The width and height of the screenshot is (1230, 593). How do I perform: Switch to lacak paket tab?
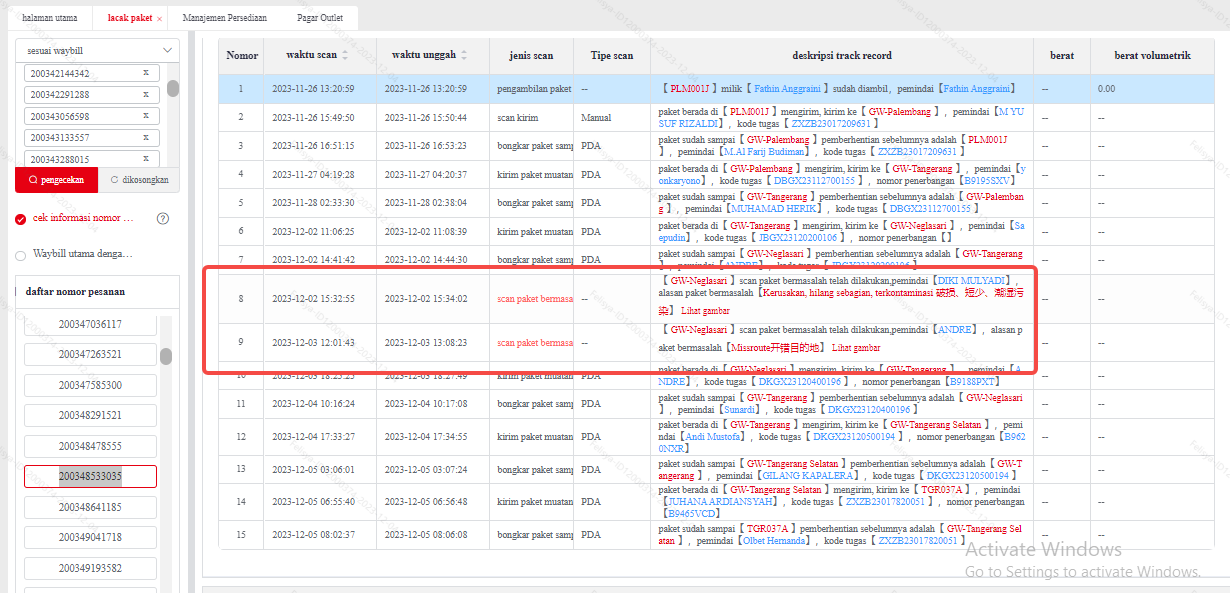(129, 18)
